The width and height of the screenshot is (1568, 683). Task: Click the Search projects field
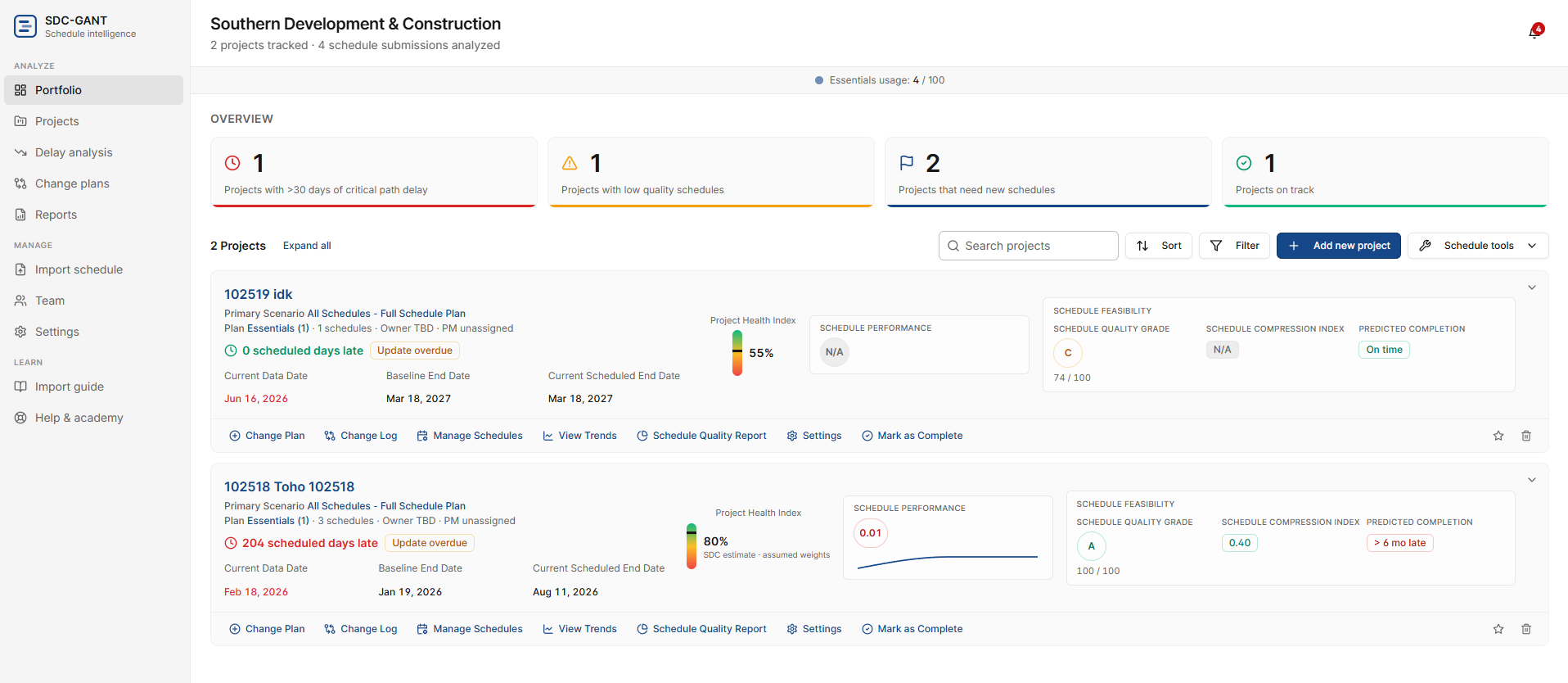click(1028, 246)
